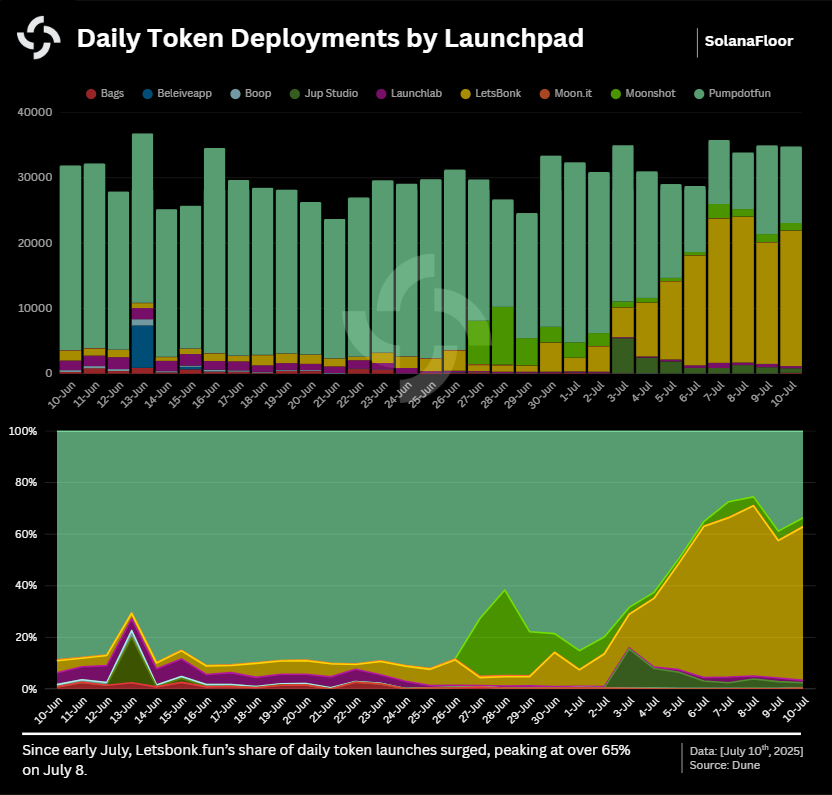Click the teal Pumpdotfun legend dot
The width and height of the screenshot is (832, 795).
pyautogui.click(x=700, y=93)
